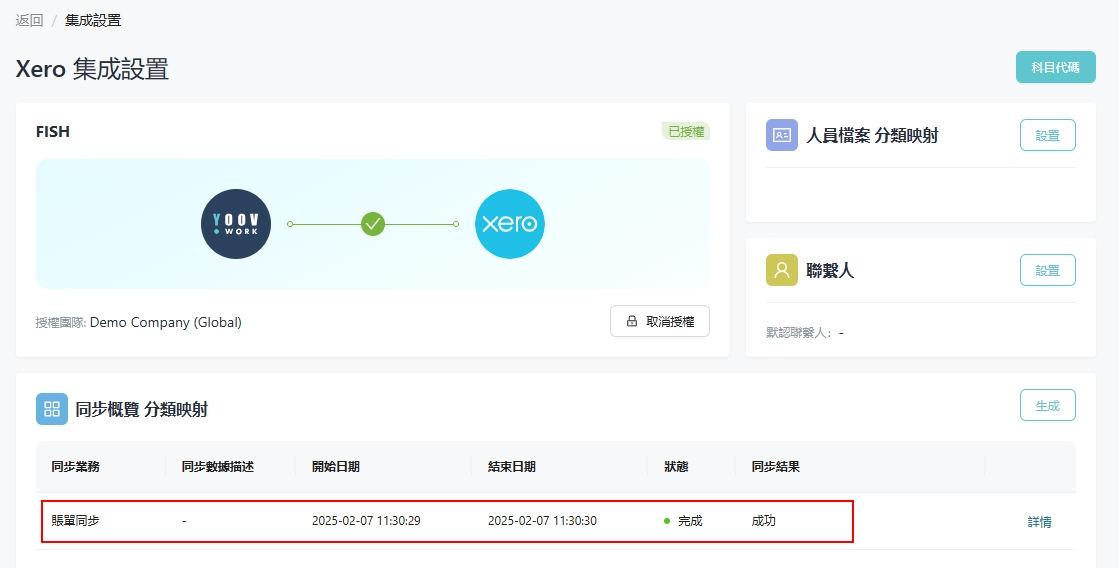Viewport: 1119px width, 568px height.
Task: Click the 人員檔案 ID card icon
Action: pos(781,135)
